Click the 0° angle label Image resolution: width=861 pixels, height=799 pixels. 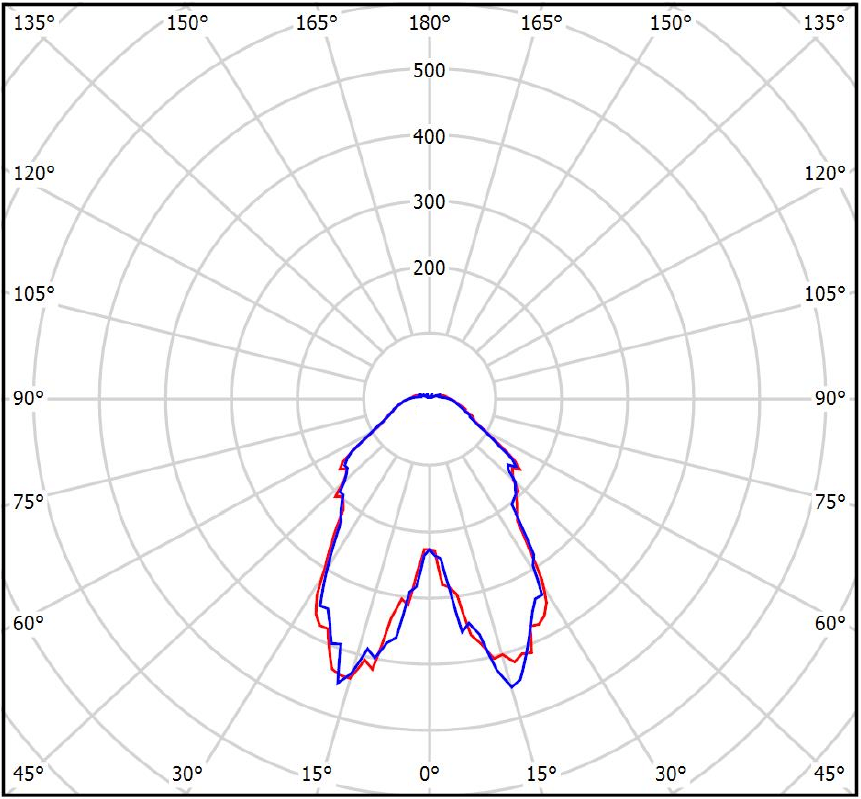click(x=429, y=773)
